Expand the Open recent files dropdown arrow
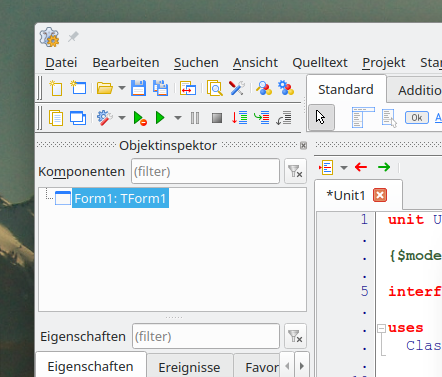Image resolution: width=442 pixels, height=377 pixels. tap(122, 88)
